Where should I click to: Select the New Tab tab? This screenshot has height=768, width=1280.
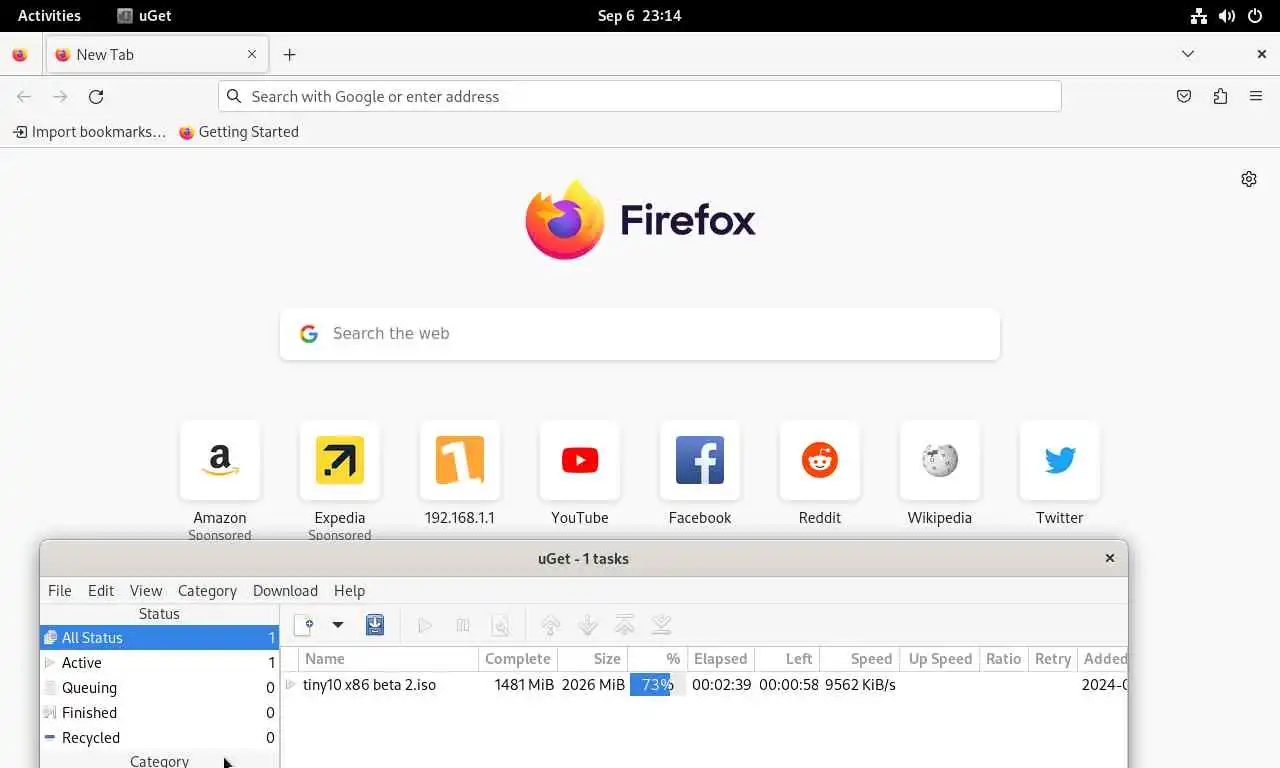[156, 55]
